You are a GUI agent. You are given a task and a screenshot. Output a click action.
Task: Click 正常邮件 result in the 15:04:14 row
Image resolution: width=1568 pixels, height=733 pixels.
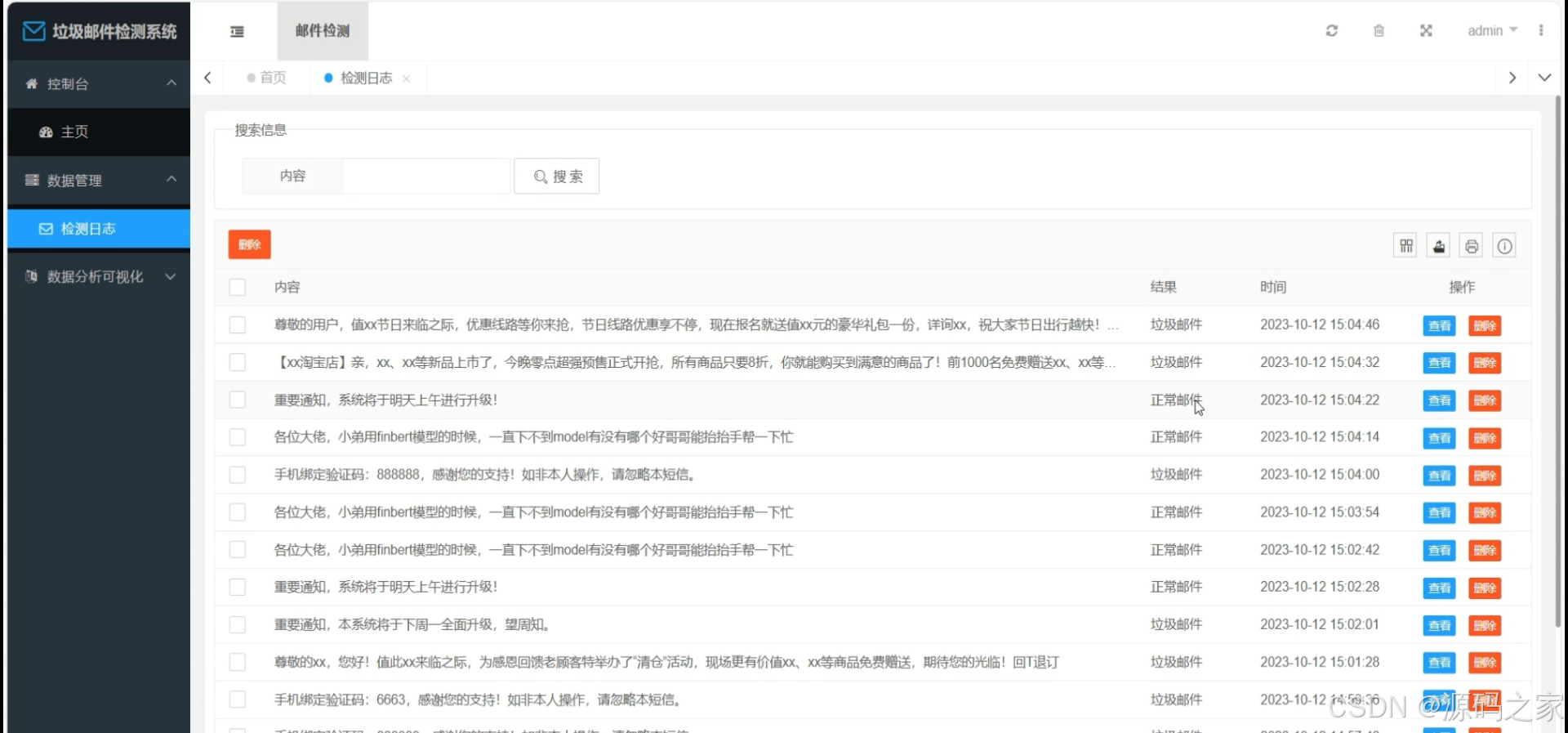pos(1176,437)
